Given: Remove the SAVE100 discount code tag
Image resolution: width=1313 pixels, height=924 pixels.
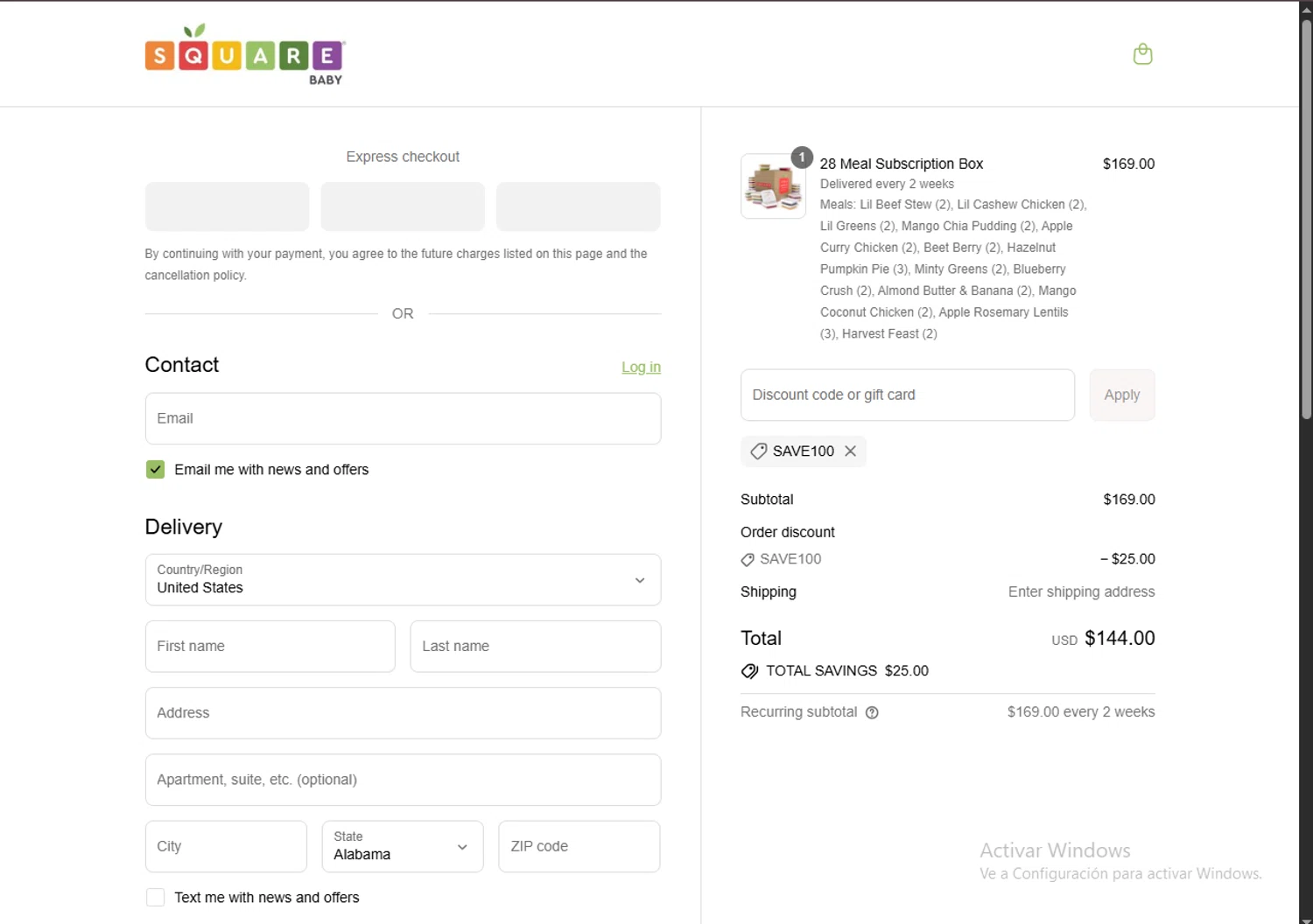Looking at the screenshot, I should tap(850, 451).
